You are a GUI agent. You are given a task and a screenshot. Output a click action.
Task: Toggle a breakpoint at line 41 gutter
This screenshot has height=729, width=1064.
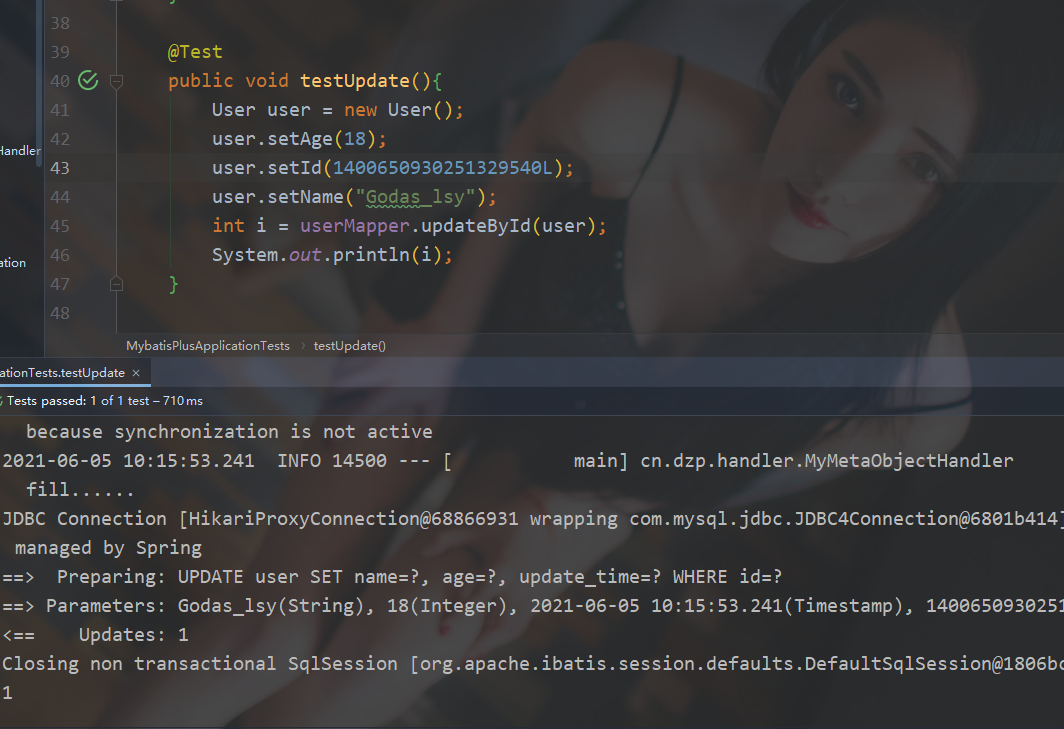(x=60, y=110)
